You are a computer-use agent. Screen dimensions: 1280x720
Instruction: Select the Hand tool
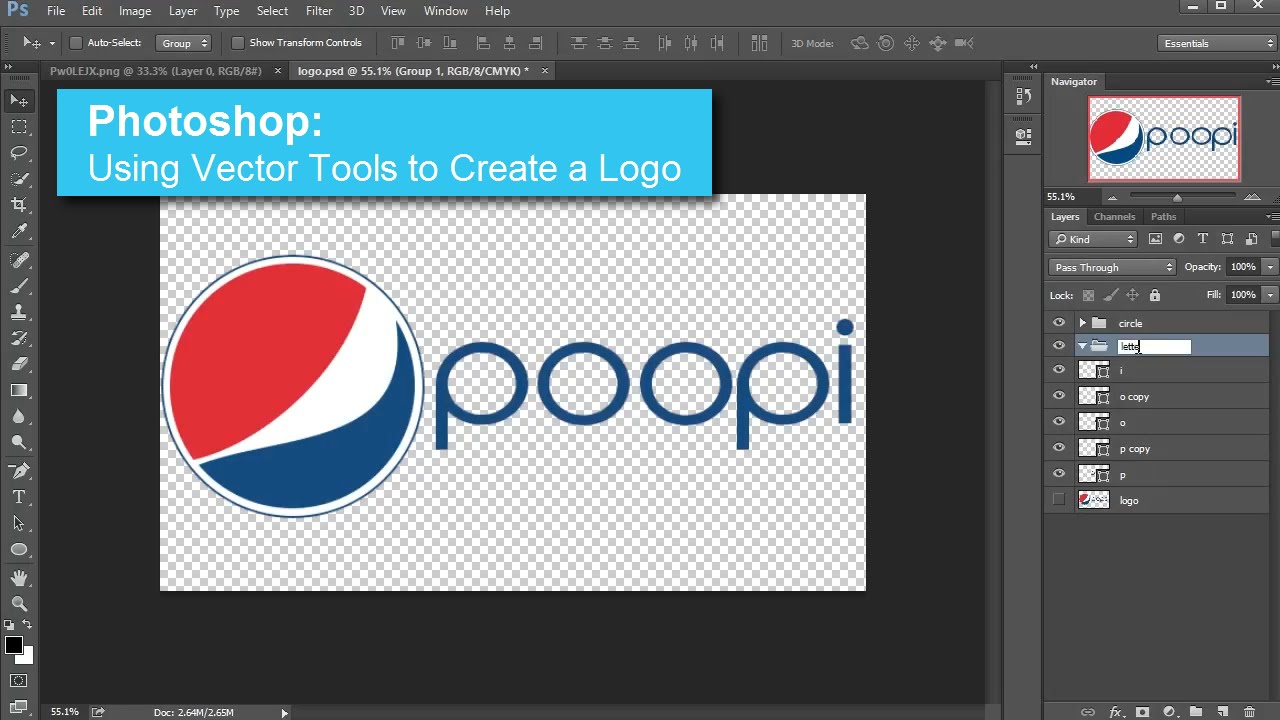(x=20, y=576)
